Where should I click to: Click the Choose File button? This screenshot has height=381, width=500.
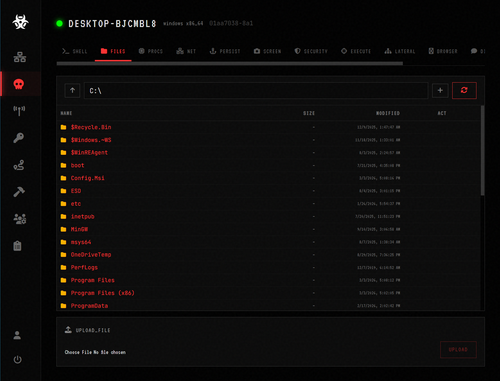pos(78,352)
